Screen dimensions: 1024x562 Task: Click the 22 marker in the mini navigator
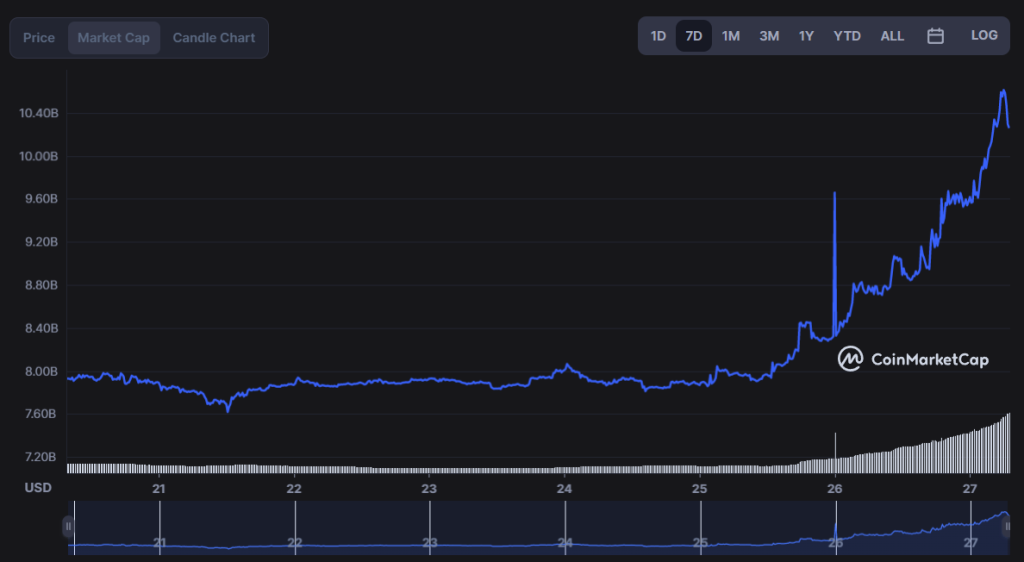tap(295, 542)
